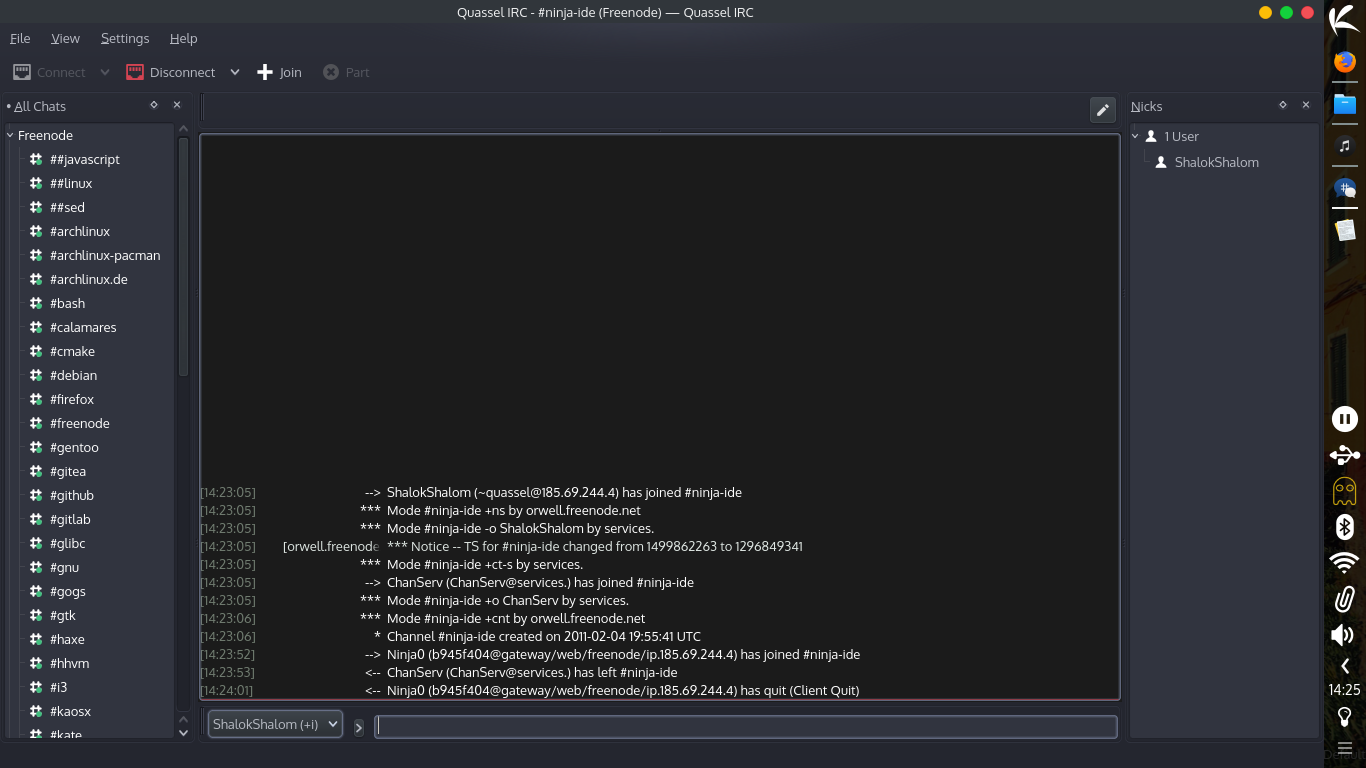Focus the message input field

click(746, 727)
